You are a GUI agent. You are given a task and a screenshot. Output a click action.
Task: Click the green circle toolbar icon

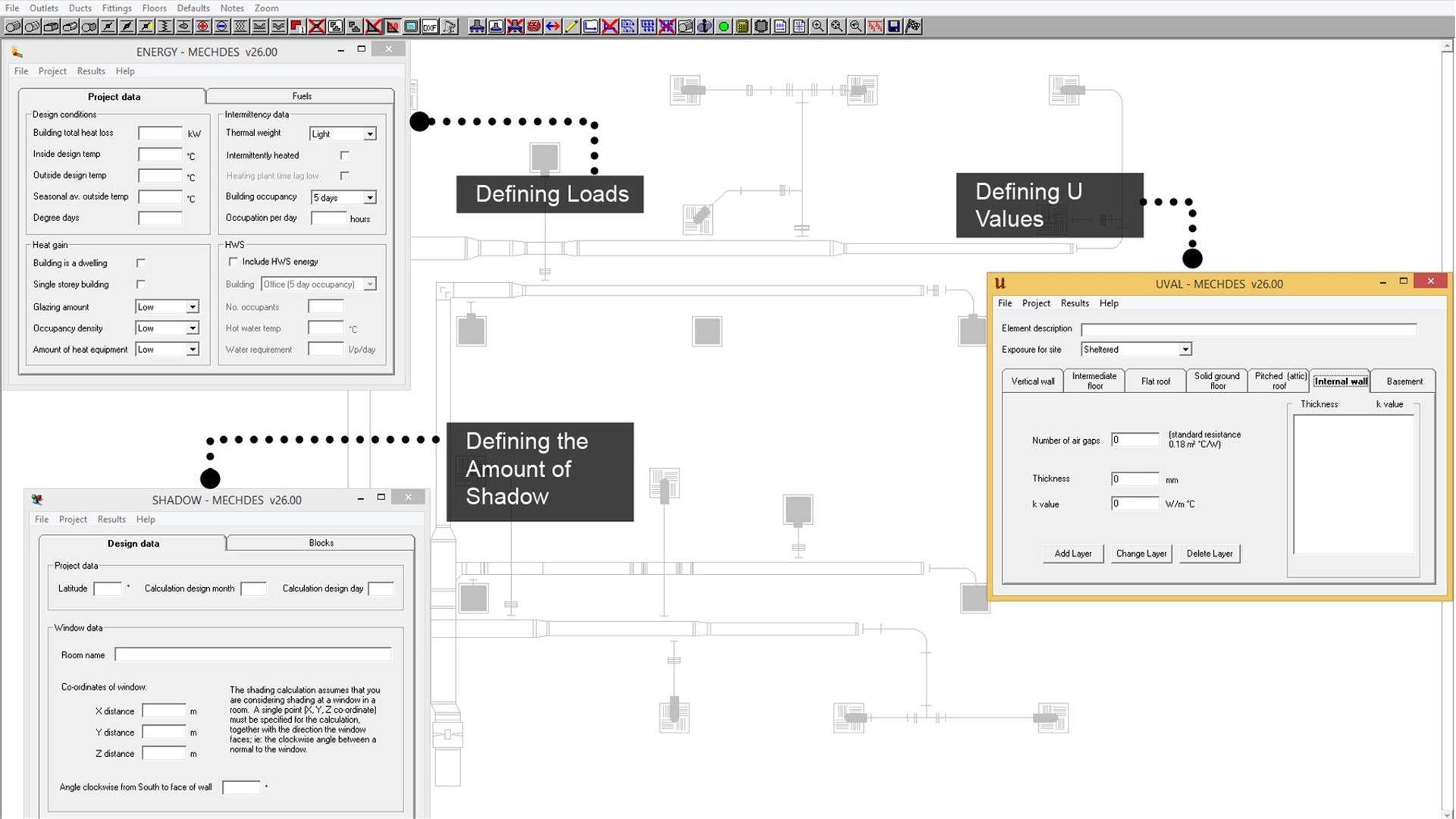pyautogui.click(x=723, y=27)
